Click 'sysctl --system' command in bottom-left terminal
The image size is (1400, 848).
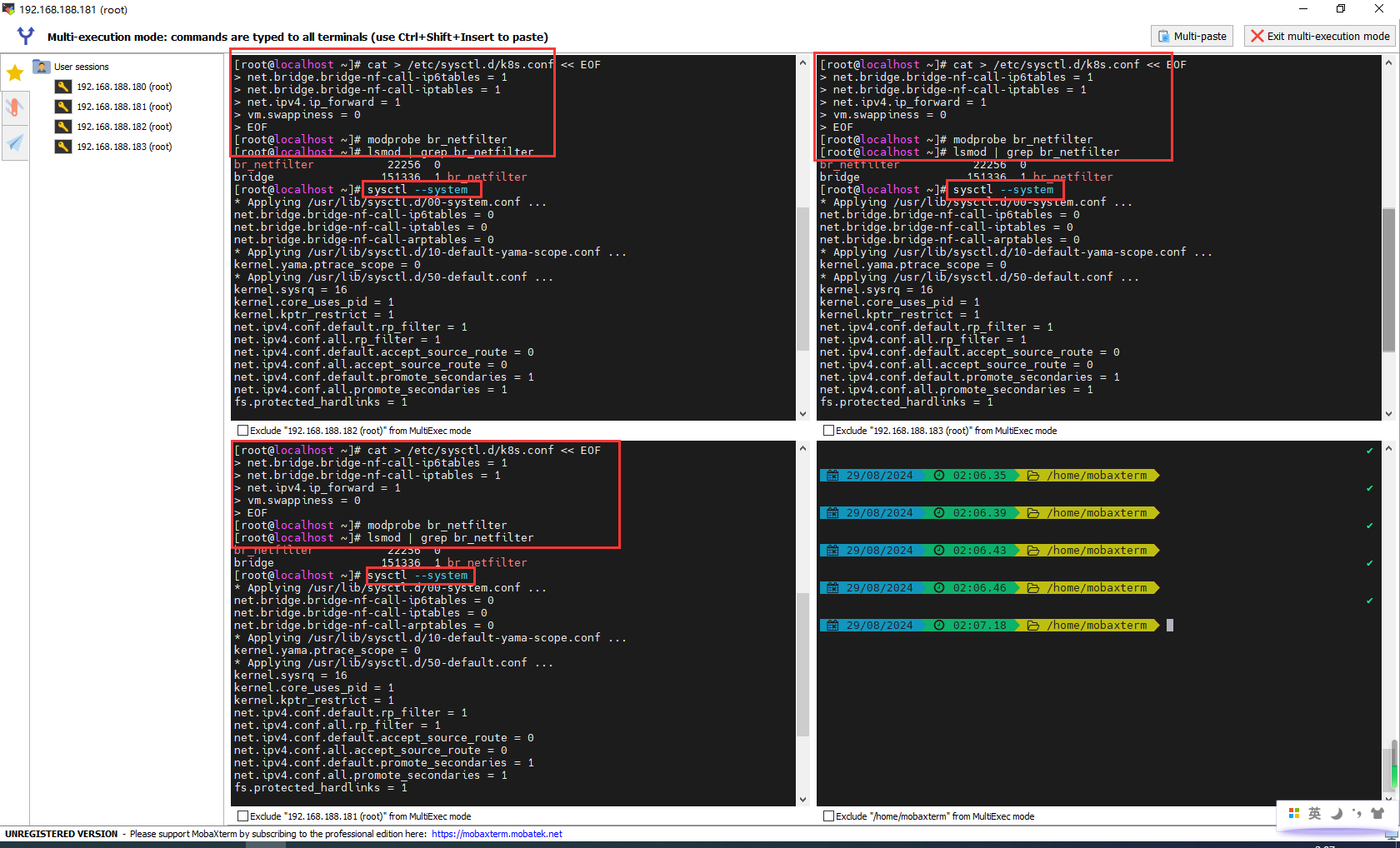coord(417,576)
